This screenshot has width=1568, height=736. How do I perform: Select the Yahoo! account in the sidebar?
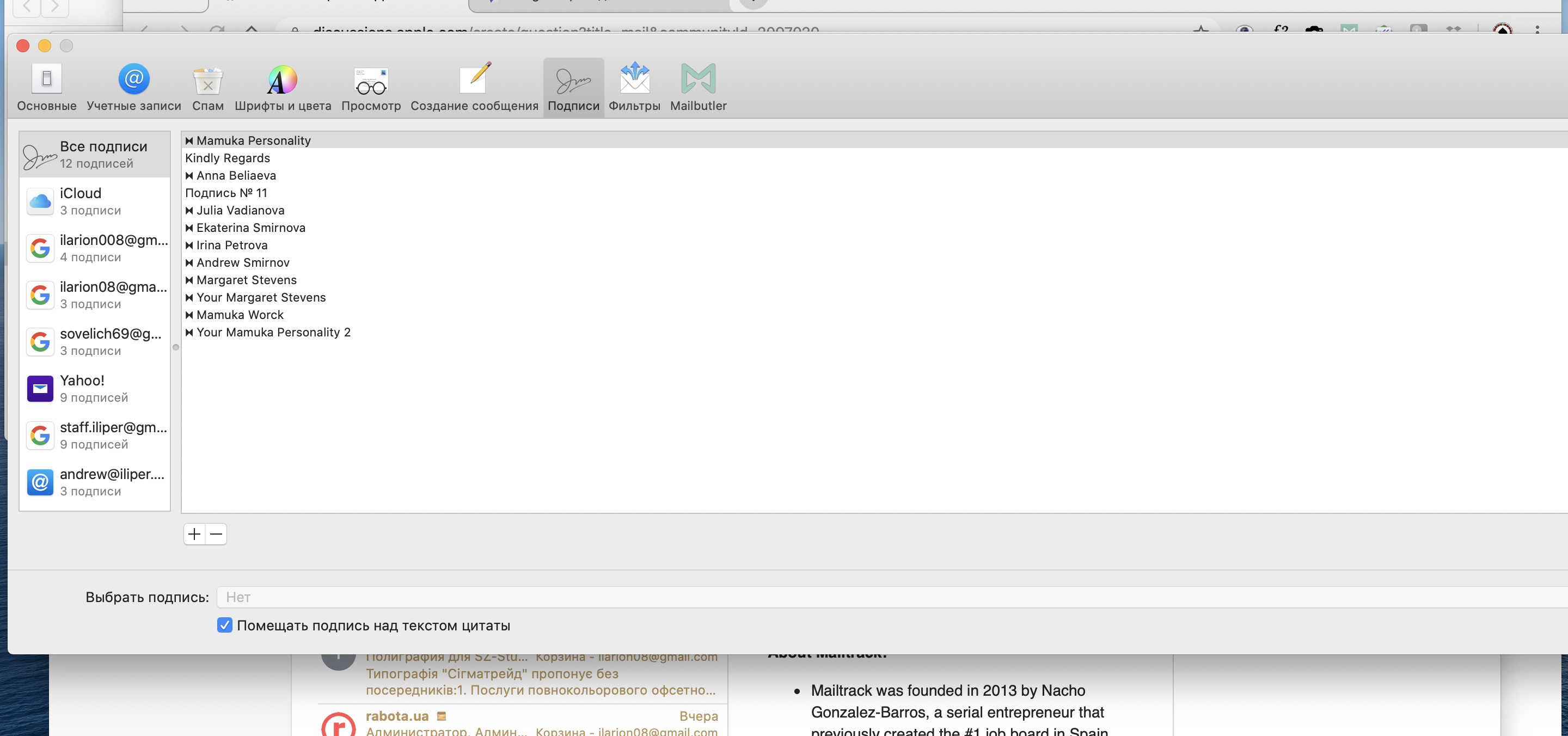[x=95, y=388]
